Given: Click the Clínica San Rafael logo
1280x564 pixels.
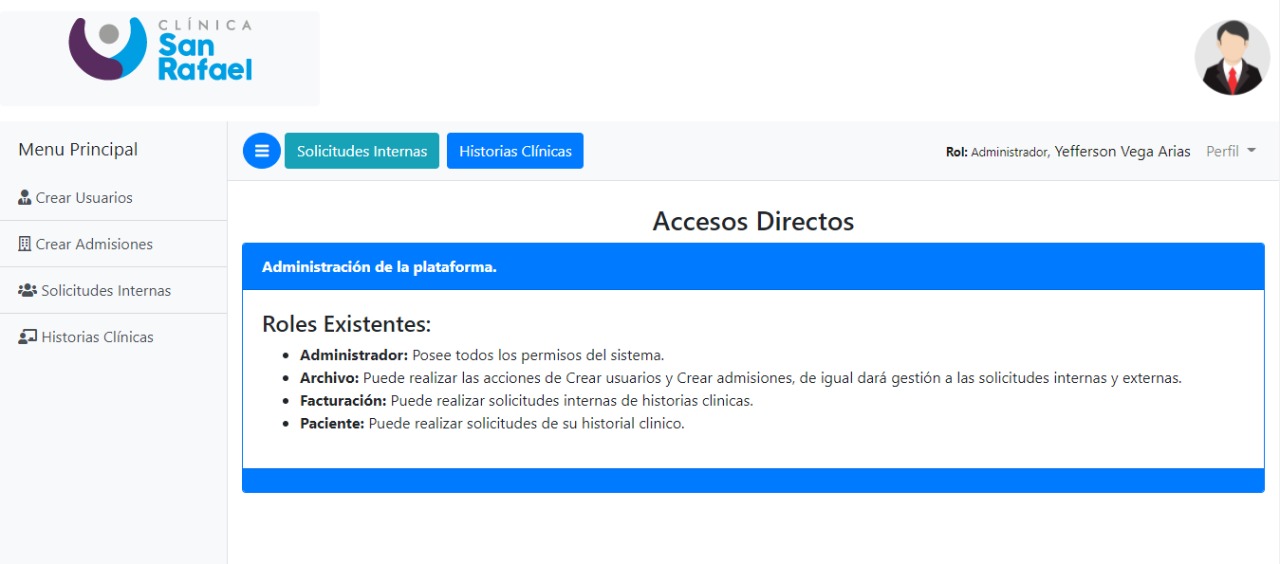Looking at the screenshot, I should tap(160, 50).
